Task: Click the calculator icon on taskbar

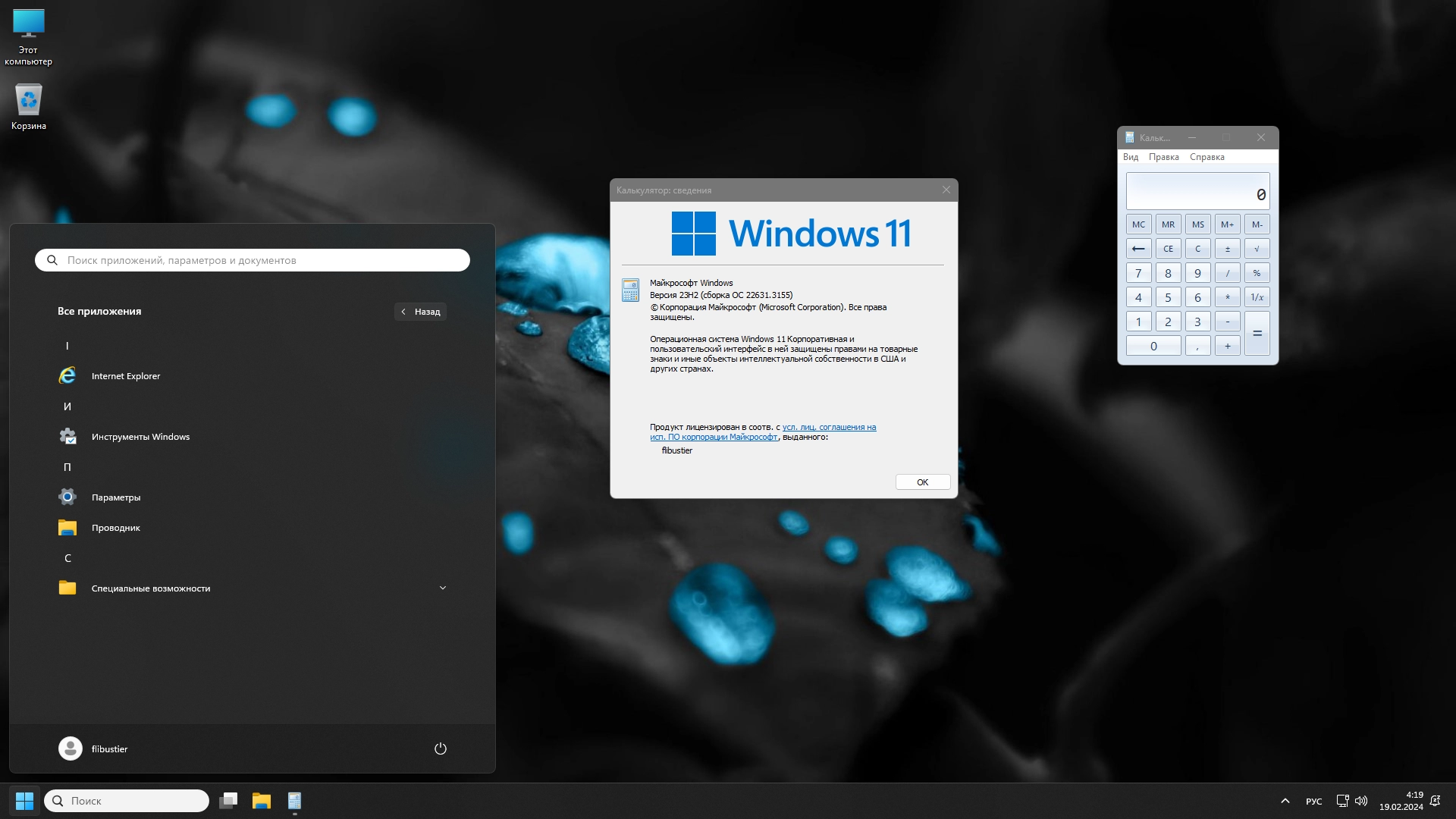Action: (295, 801)
